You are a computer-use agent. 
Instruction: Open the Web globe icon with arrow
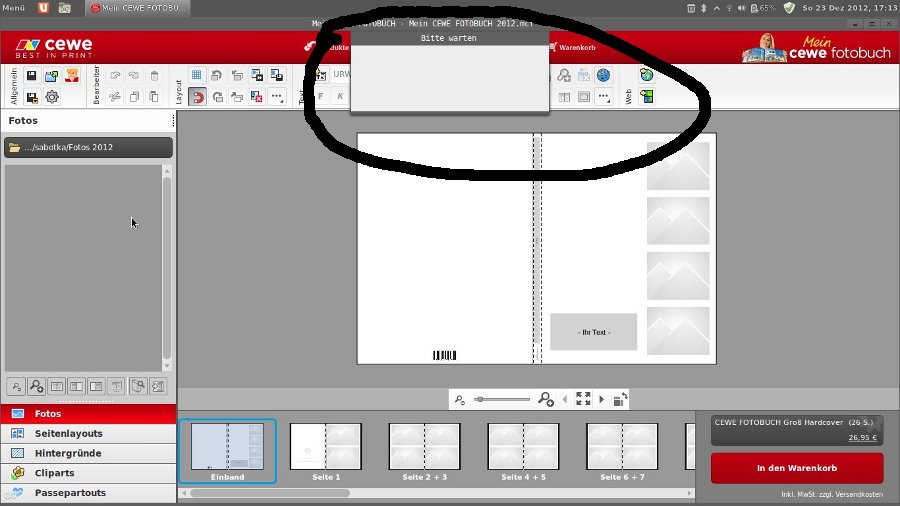tap(647, 75)
